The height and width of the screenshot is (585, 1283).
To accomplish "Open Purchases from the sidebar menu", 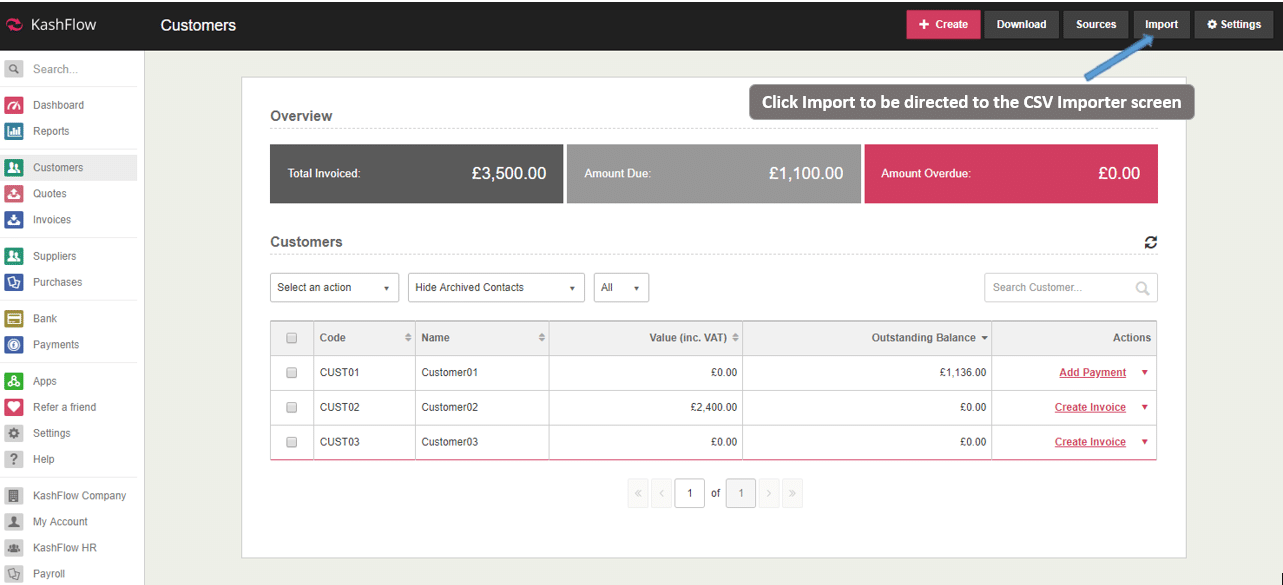I will click(57, 282).
